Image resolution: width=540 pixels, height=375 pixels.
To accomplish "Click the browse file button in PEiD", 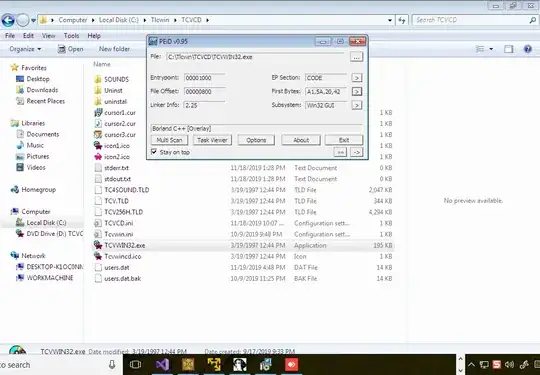I will (x=356, y=57).
